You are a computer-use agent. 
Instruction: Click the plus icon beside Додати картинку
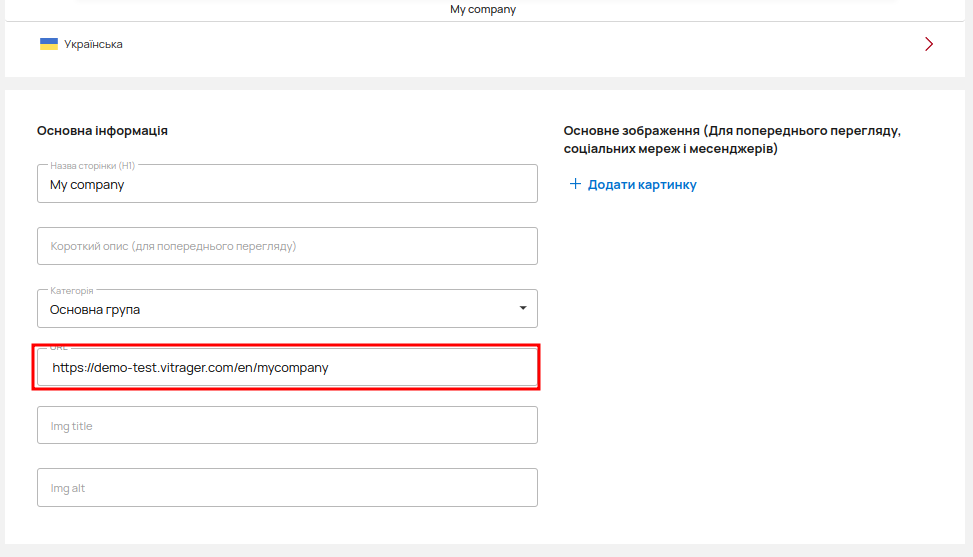pos(575,185)
